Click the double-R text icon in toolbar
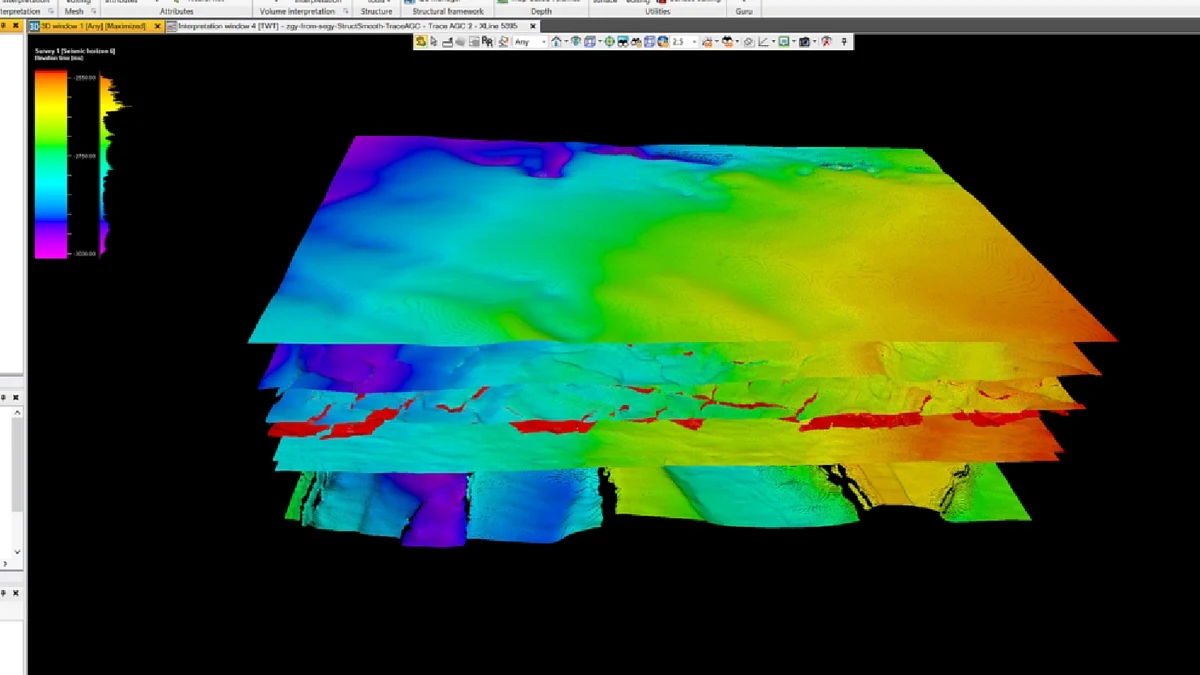Image resolution: width=1200 pixels, height=675 pixels. [488, 42]
